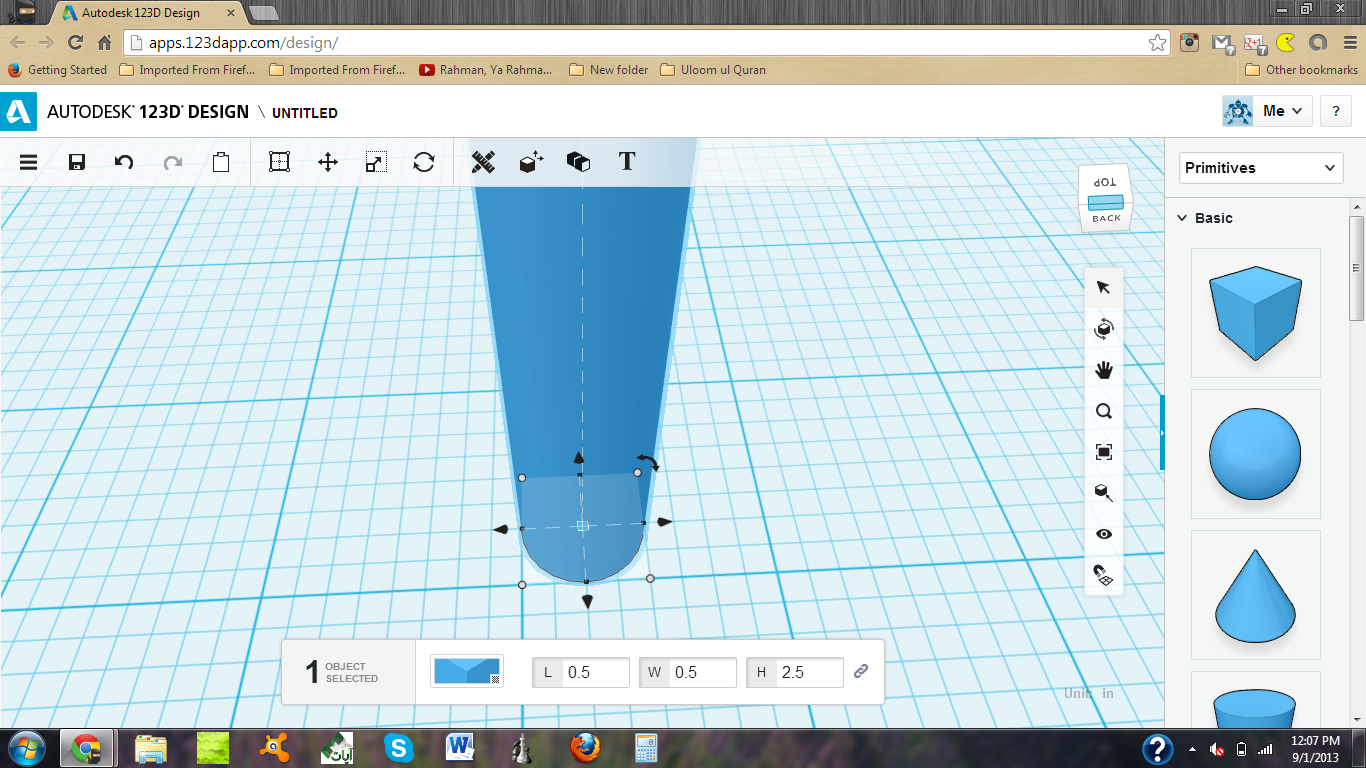1366x768 pixels.
Task: Toggle the magnet snap option
Action: pyautogui.click(x=1104, y=575)
